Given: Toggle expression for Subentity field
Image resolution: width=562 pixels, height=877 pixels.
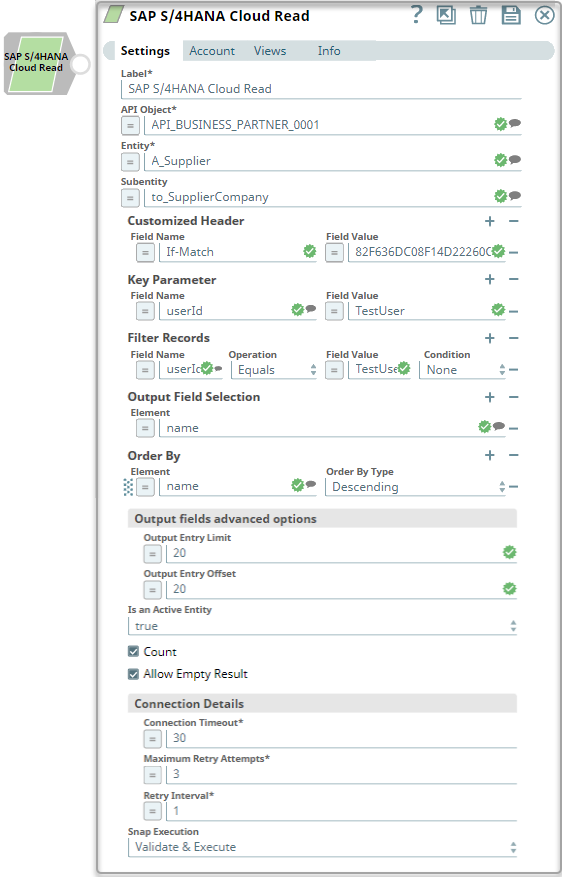Looking at the screenshot, I should (130, 198).
